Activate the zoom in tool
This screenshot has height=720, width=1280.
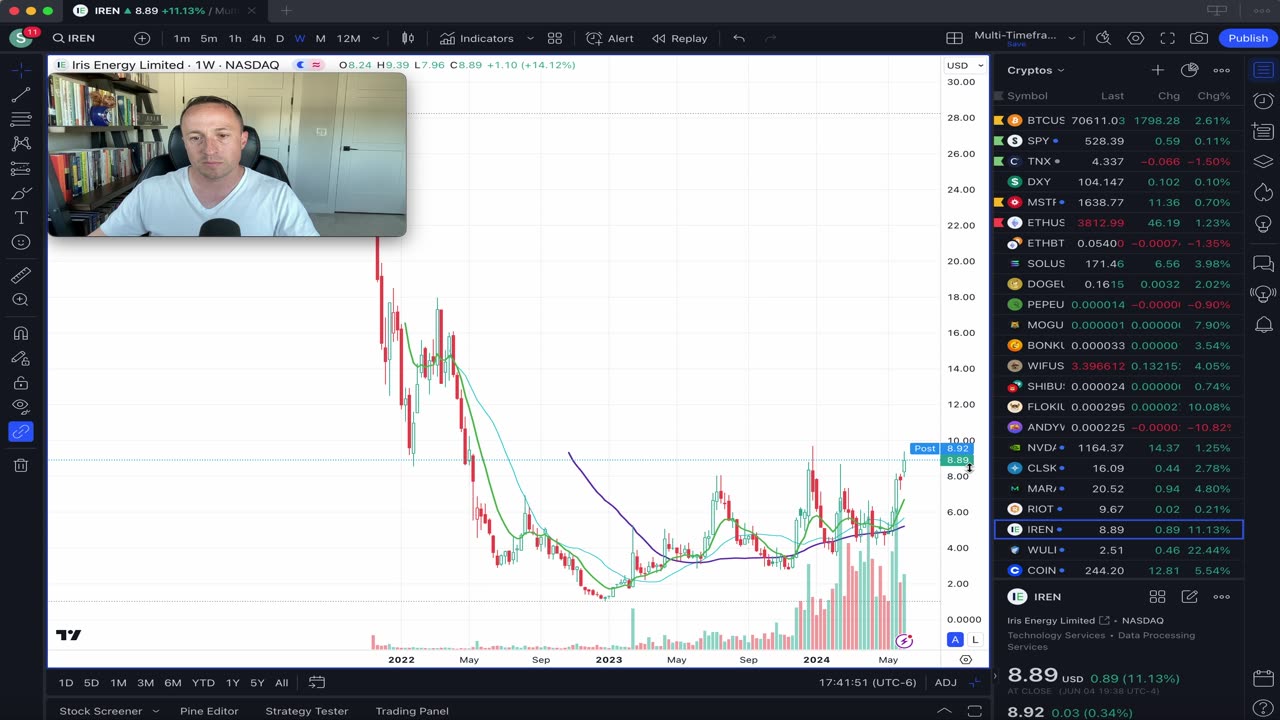[20, 300]
